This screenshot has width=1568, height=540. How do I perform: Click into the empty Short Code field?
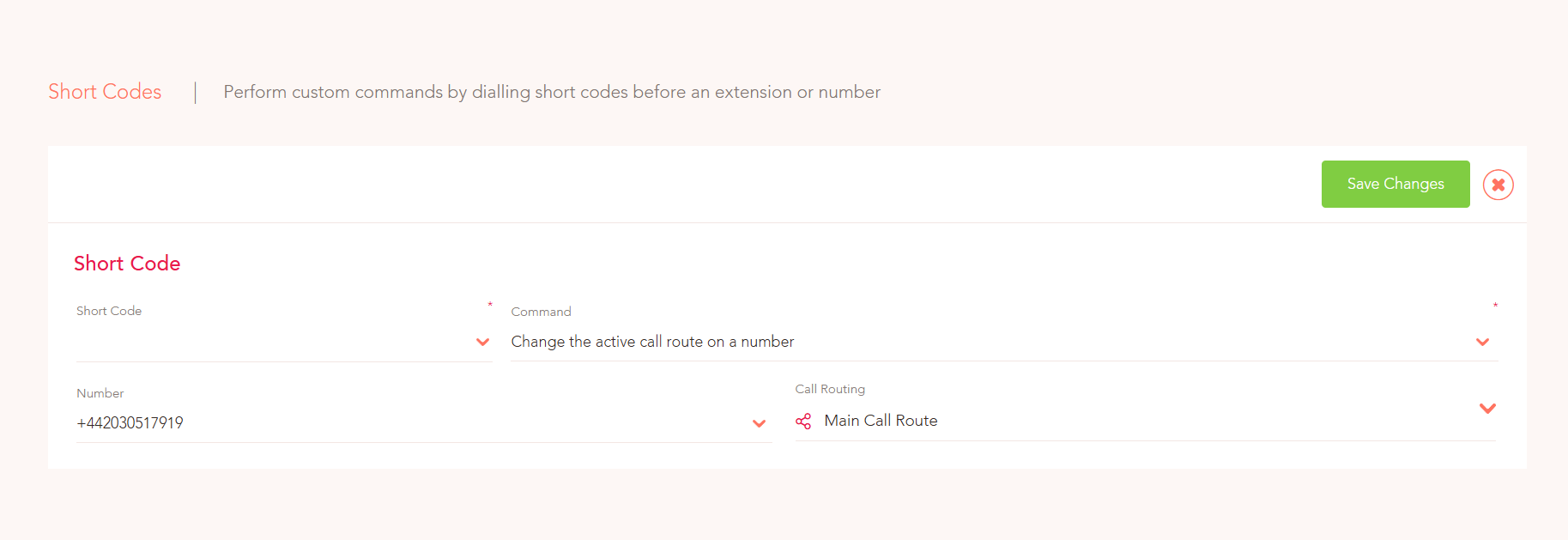pos(275,342)
